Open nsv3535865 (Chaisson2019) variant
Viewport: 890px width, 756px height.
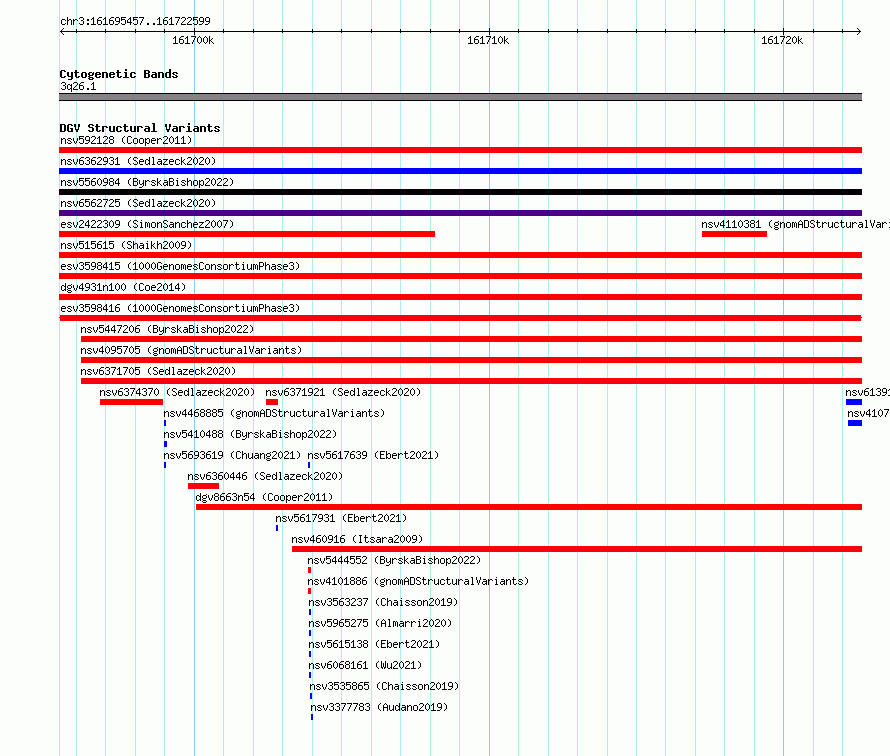pyautogui.click(x=384, y=686)
